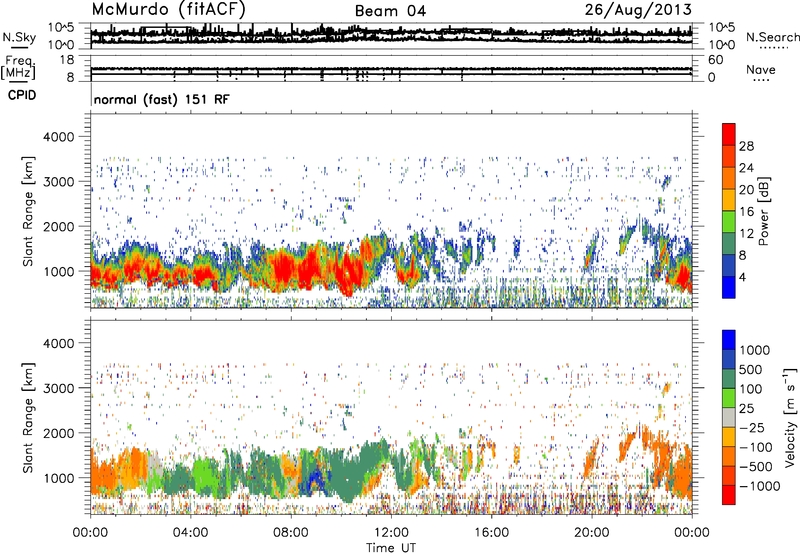Click the date "26/Aug/2013"
The image size is (800, 554).
[x=638, y=9]
